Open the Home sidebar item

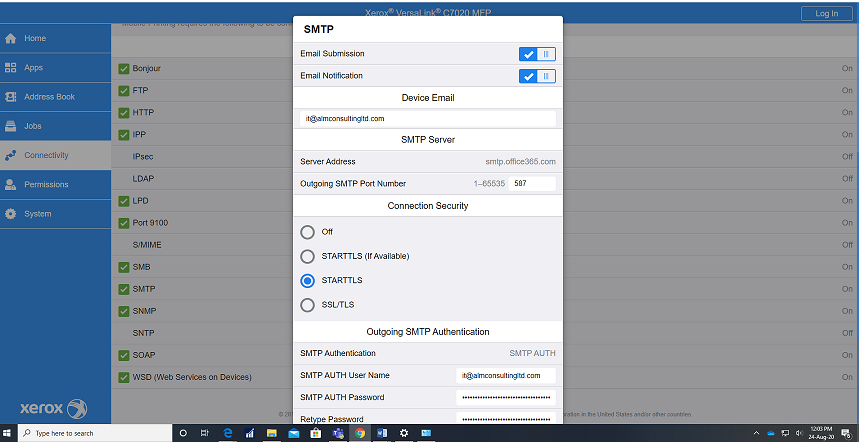pyautogui.click(x=55, y=38)
